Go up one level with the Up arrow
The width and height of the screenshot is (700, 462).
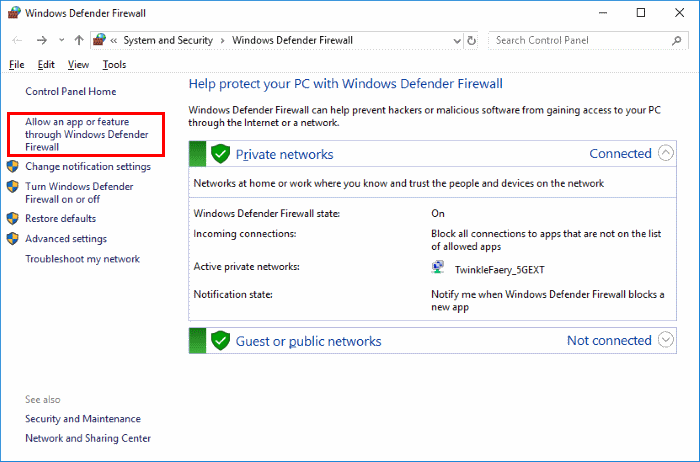[x=79, y=41]
